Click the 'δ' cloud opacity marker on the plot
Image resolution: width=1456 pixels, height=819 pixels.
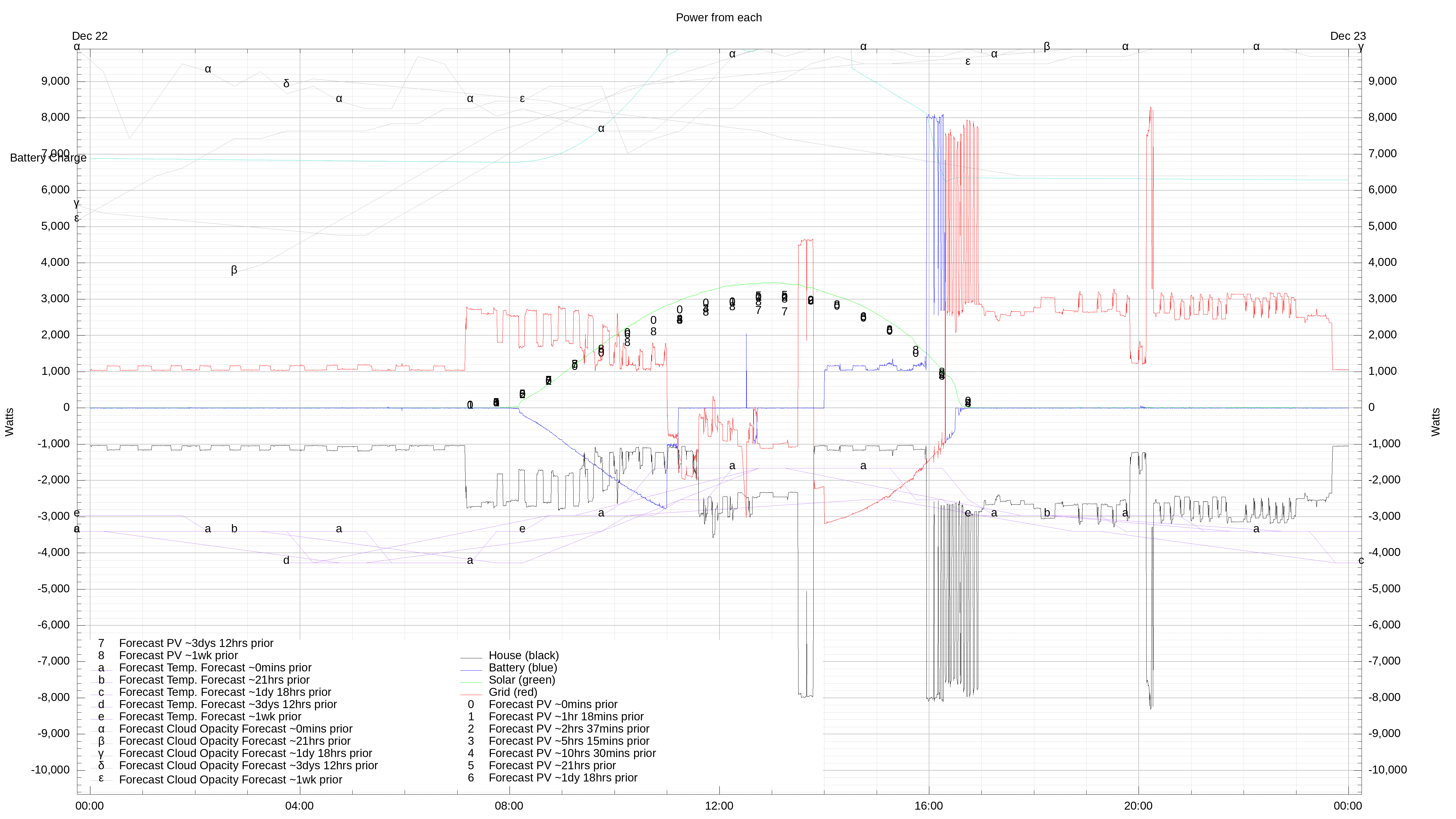(x=286, y=84)
